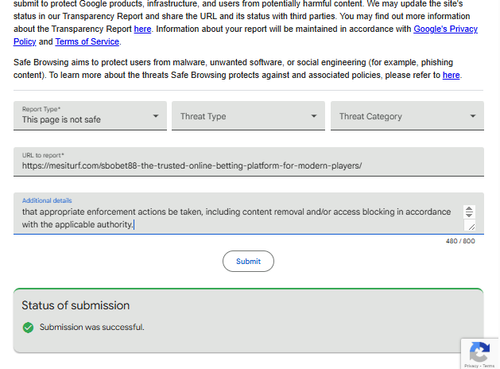Click the textarea resize handle icon
Image resolution: width=500 pixels, height=369 pixels.
[x=471, y=226]
